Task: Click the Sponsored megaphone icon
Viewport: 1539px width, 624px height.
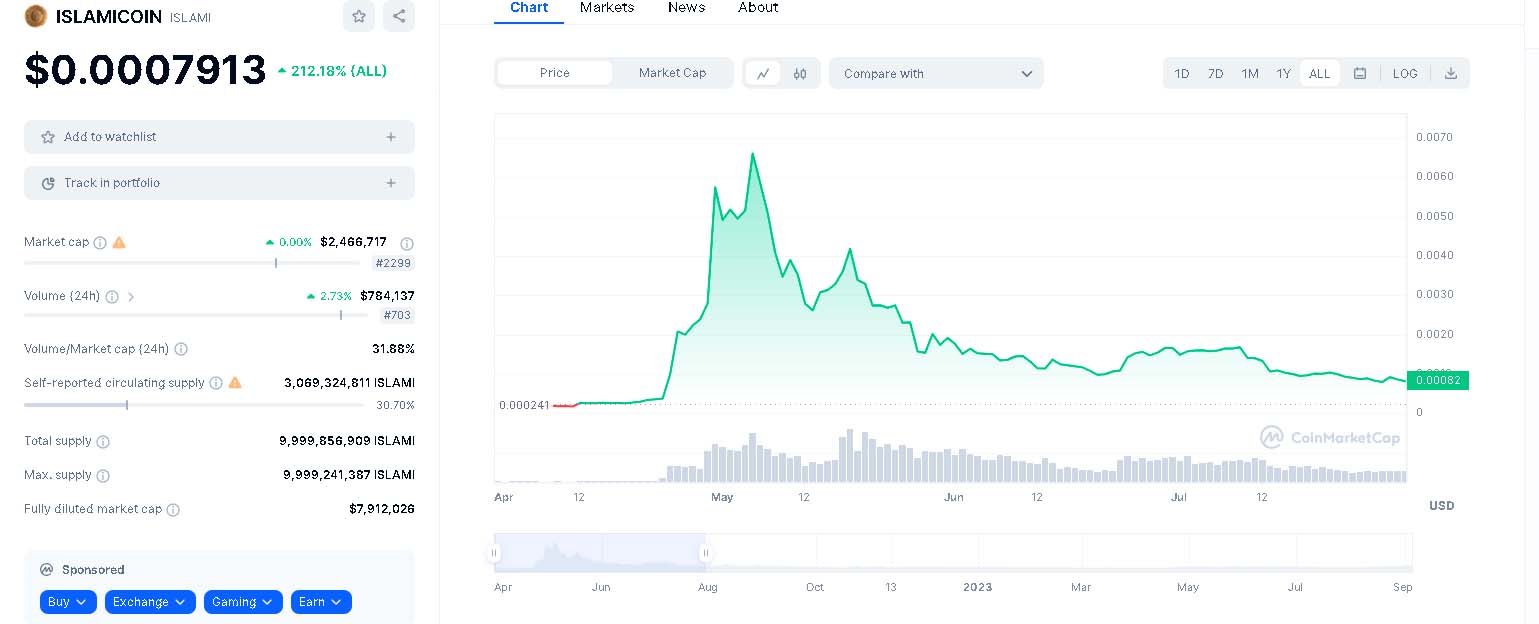Action: (46, 570)
